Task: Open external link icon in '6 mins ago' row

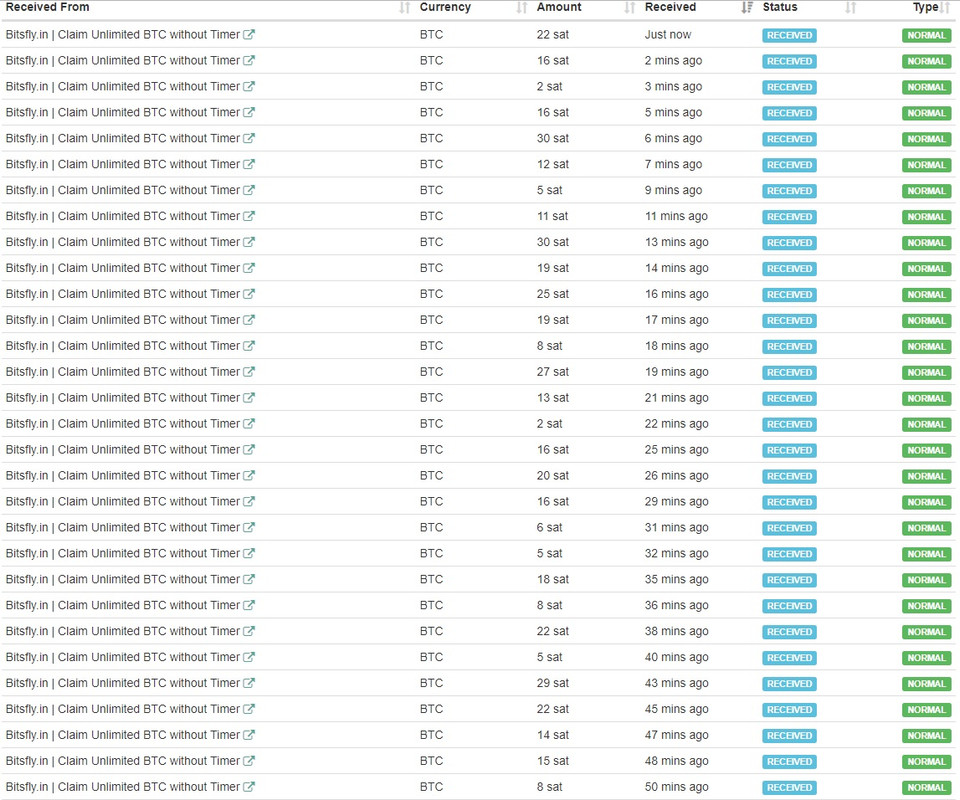Action: coord(249,138)
